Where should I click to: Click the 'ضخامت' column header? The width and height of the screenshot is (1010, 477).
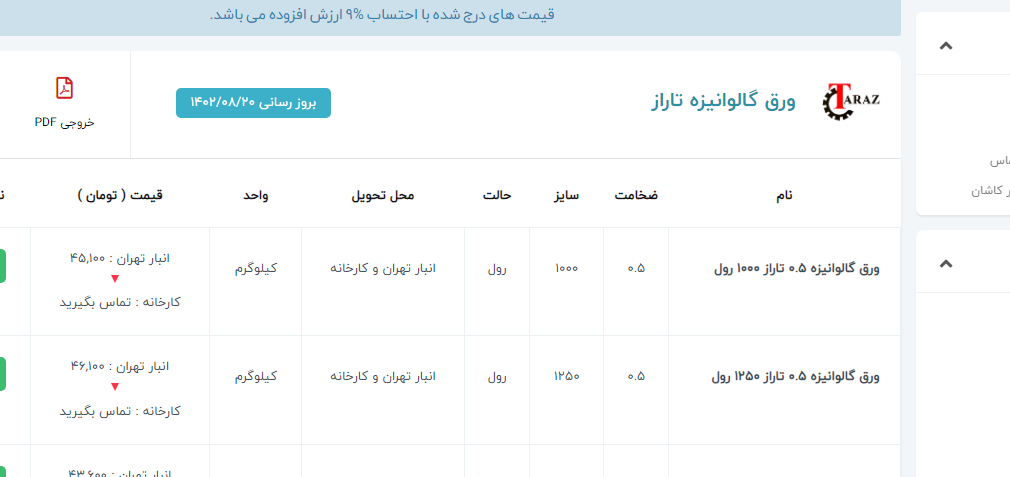point(636,195)
